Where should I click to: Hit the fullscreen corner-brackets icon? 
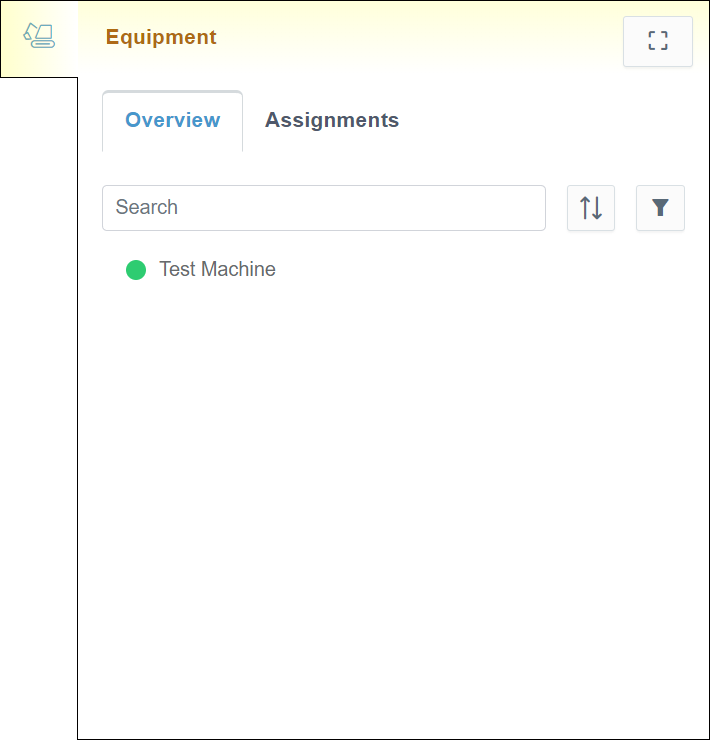[657, 41]
